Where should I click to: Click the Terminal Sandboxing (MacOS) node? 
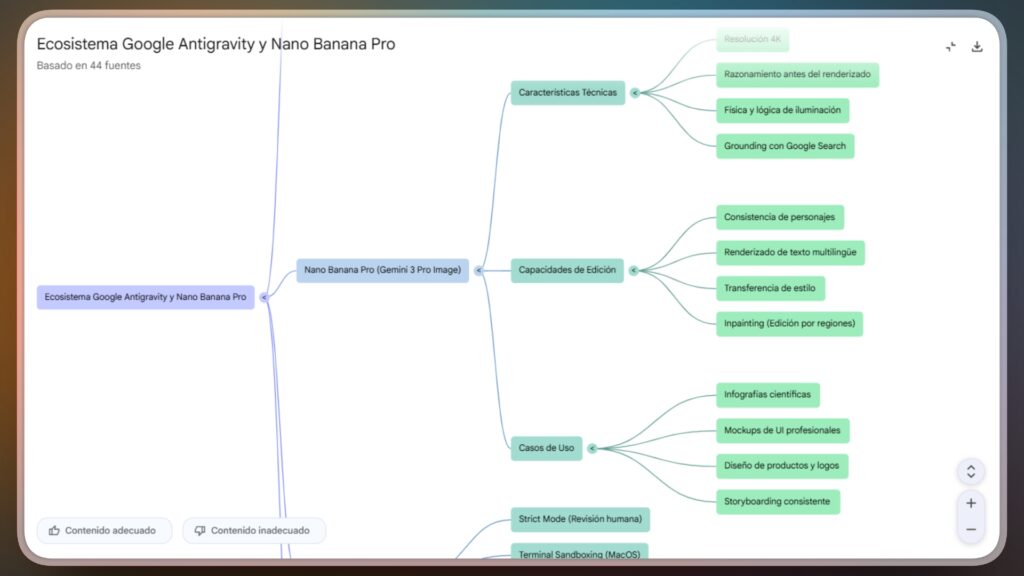pos(579,553)
